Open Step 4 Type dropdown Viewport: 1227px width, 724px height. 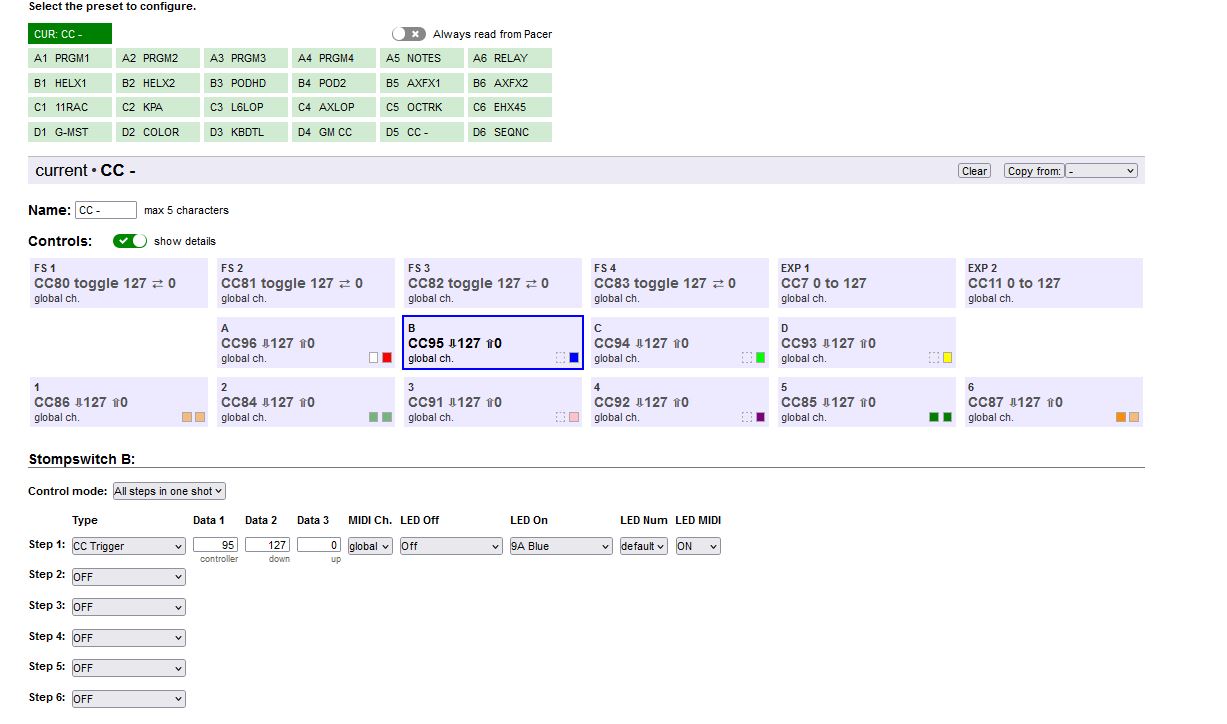128,638
